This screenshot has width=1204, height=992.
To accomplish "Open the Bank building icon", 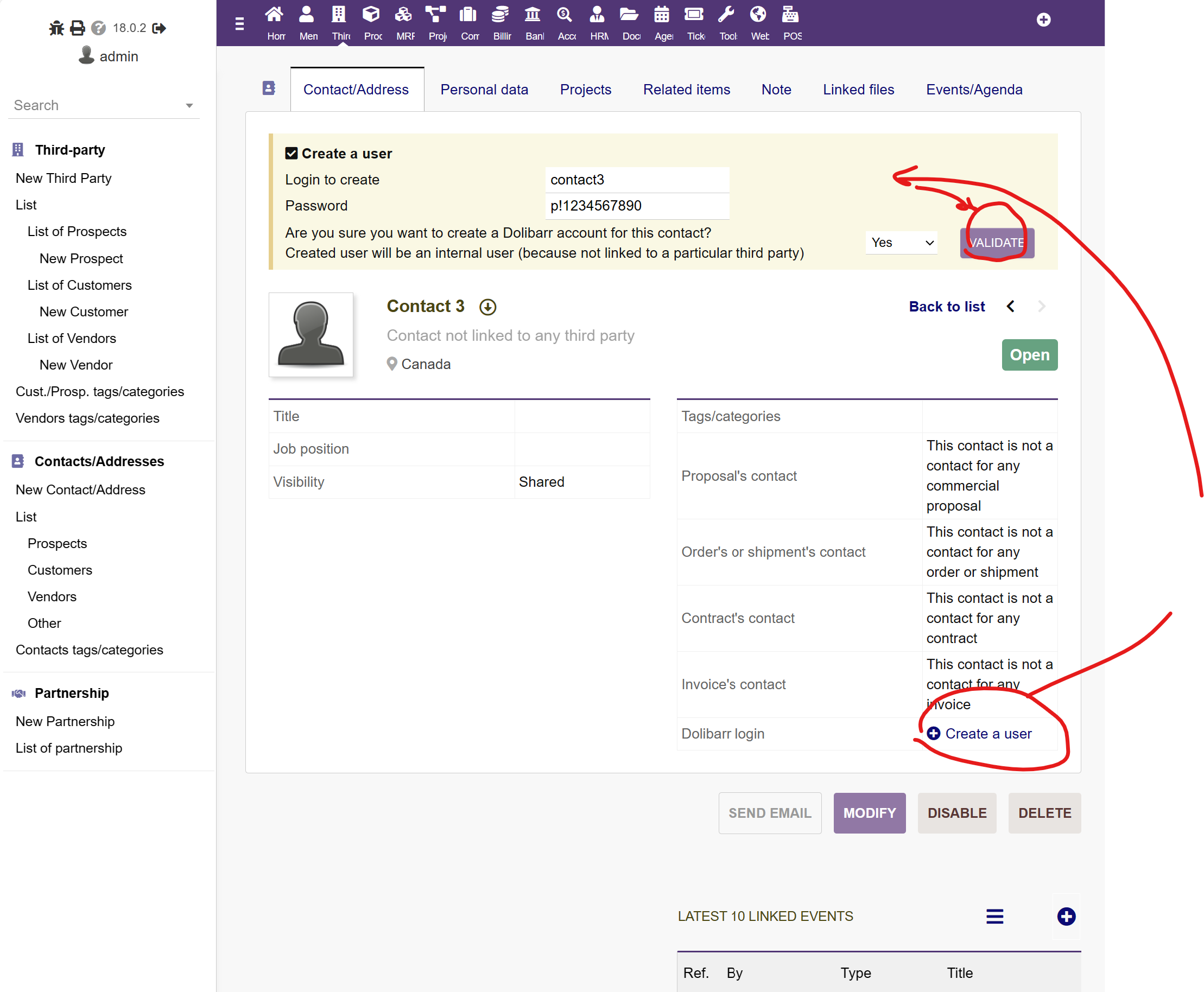I will pos(533,14).
